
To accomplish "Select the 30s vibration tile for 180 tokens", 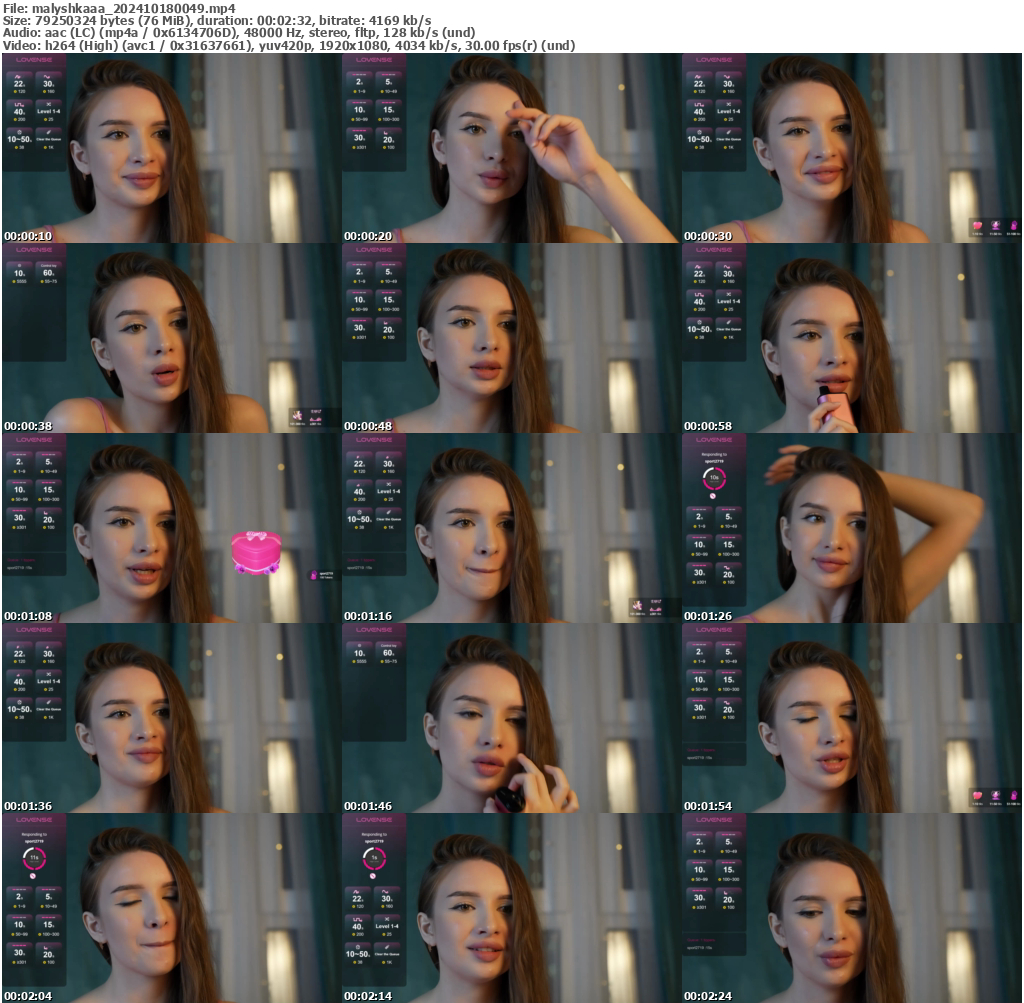I will (48, 84).
